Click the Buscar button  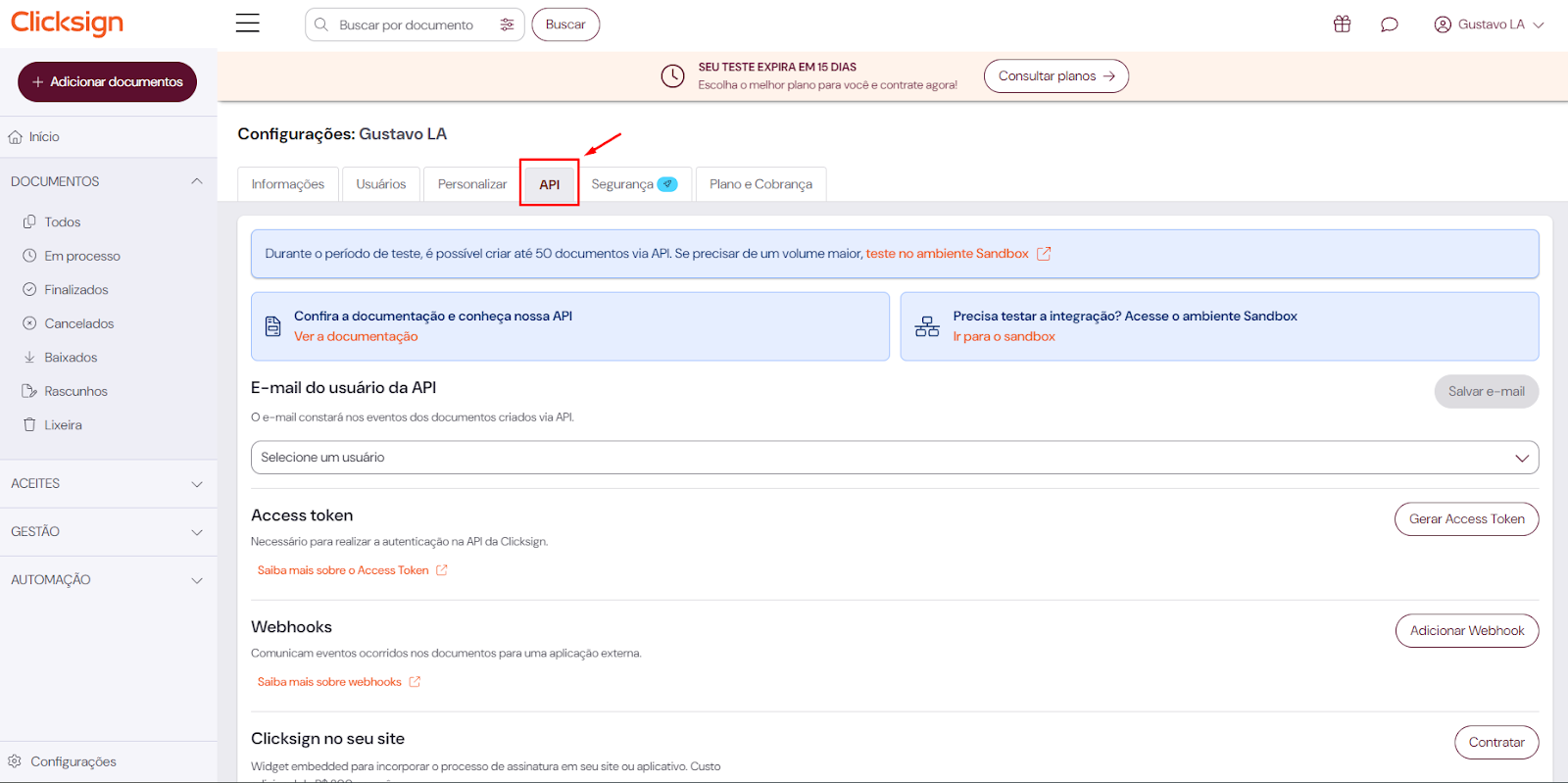[x=565, y=24]
